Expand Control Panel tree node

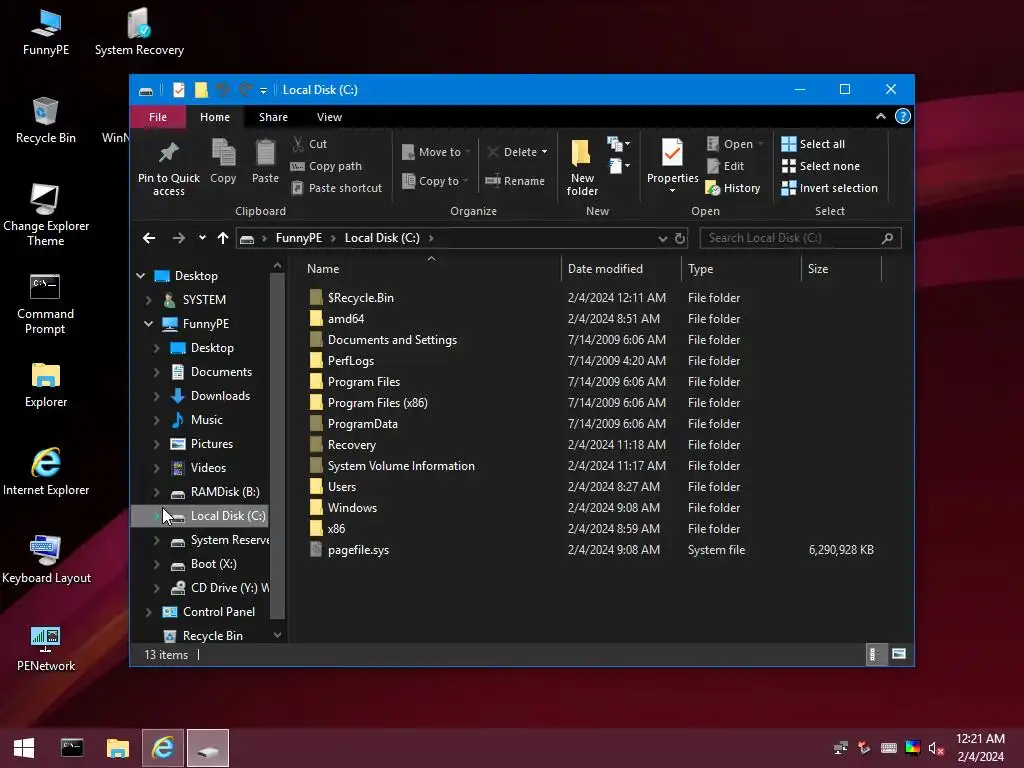point(148,612)
